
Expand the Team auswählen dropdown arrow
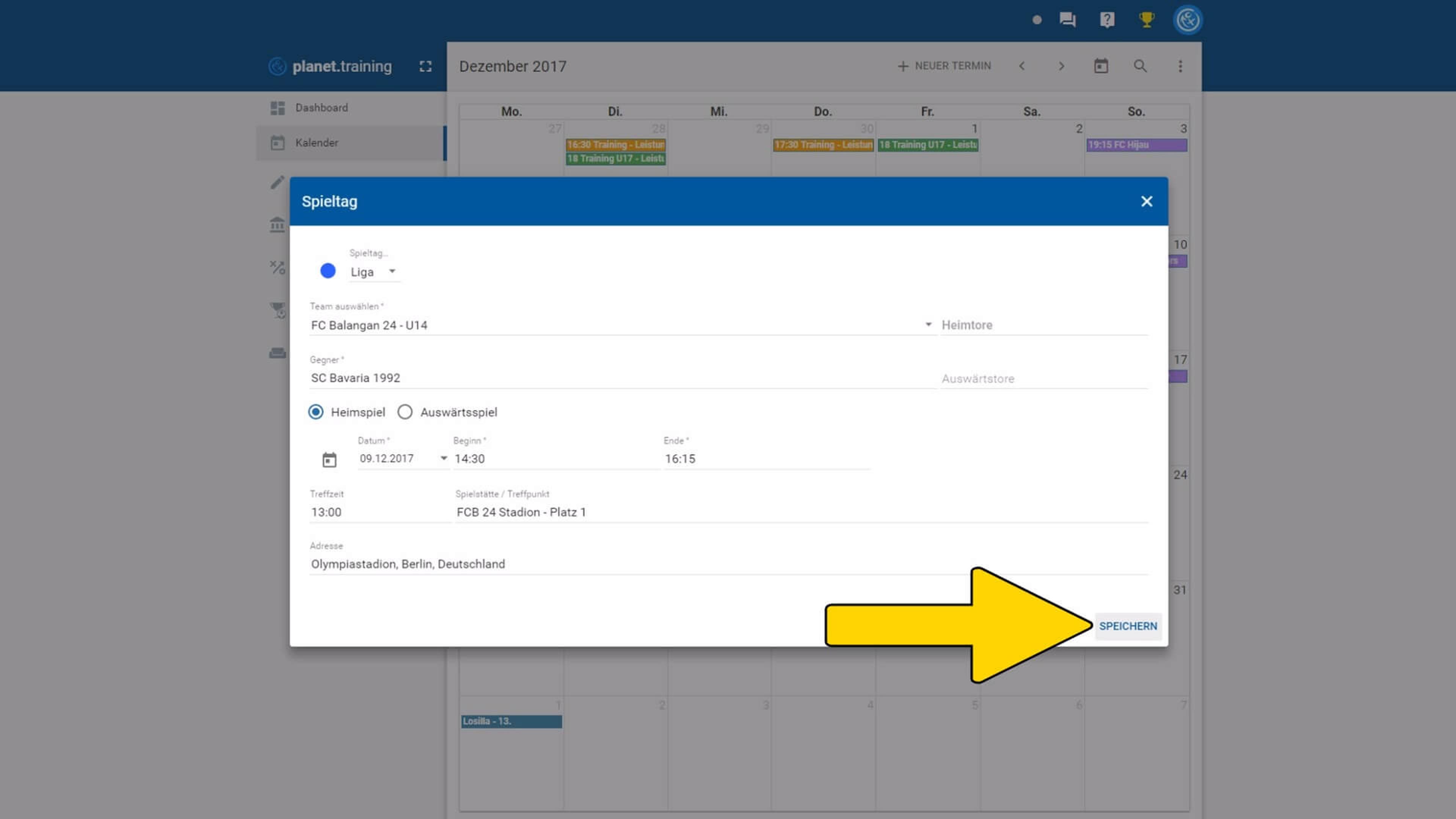(x=928, y=325)
